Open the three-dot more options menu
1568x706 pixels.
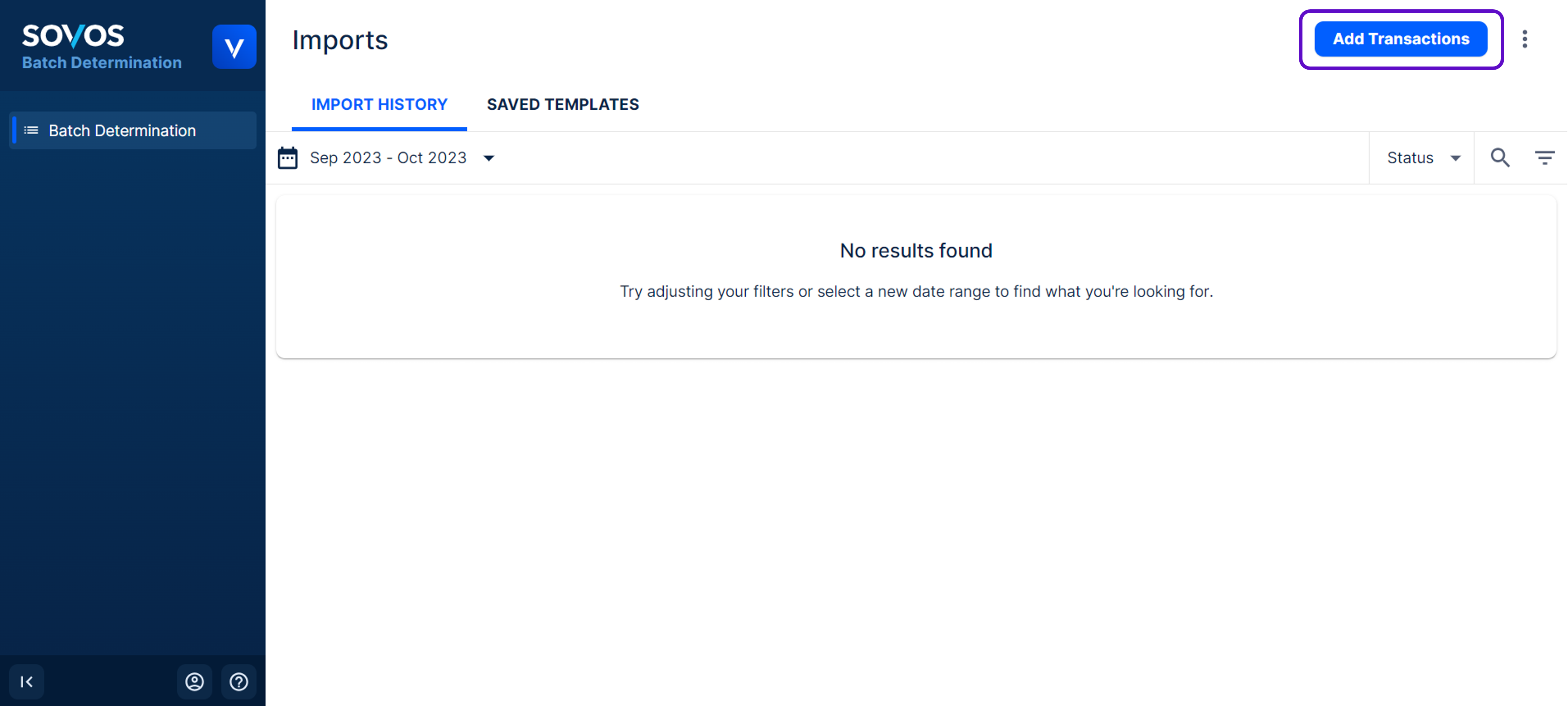[1524, 39]
